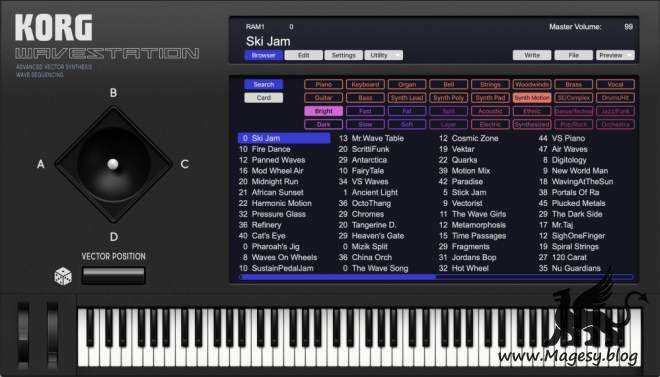Open the Settings tab
660x377 pixels.
pos(343,55)
